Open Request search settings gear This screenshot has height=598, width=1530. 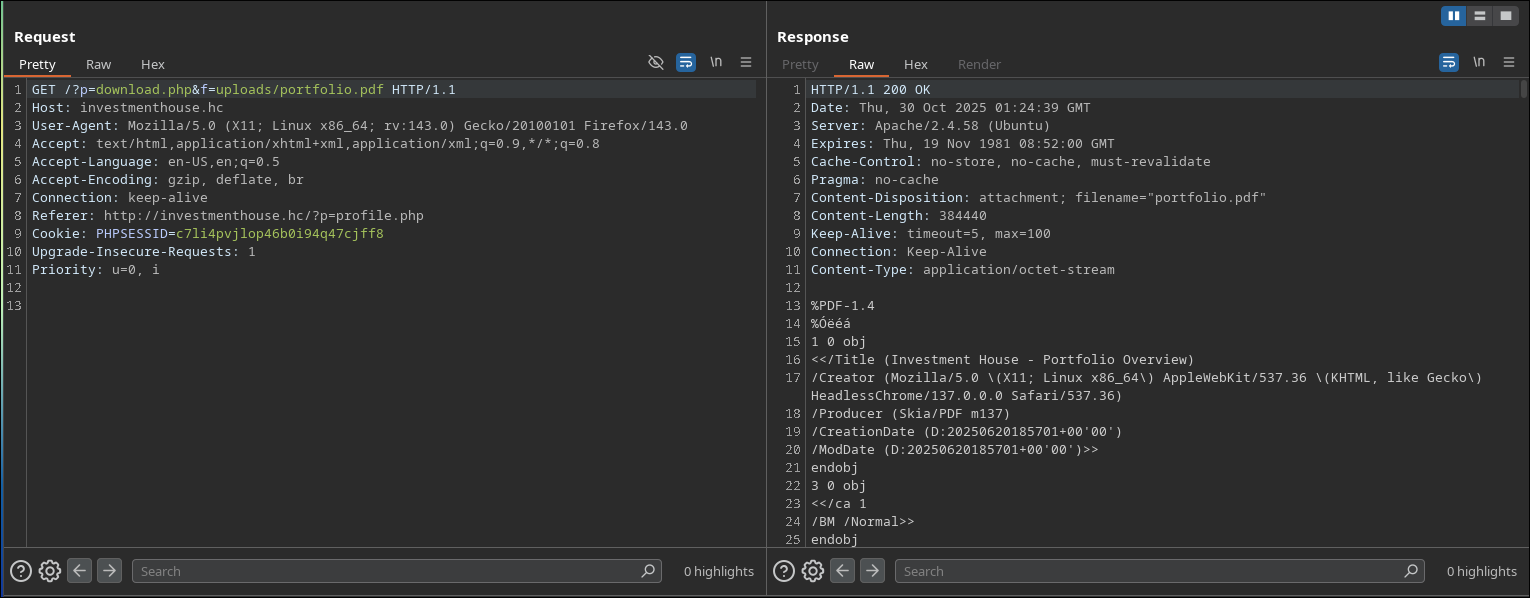click(x=50, y=571)
